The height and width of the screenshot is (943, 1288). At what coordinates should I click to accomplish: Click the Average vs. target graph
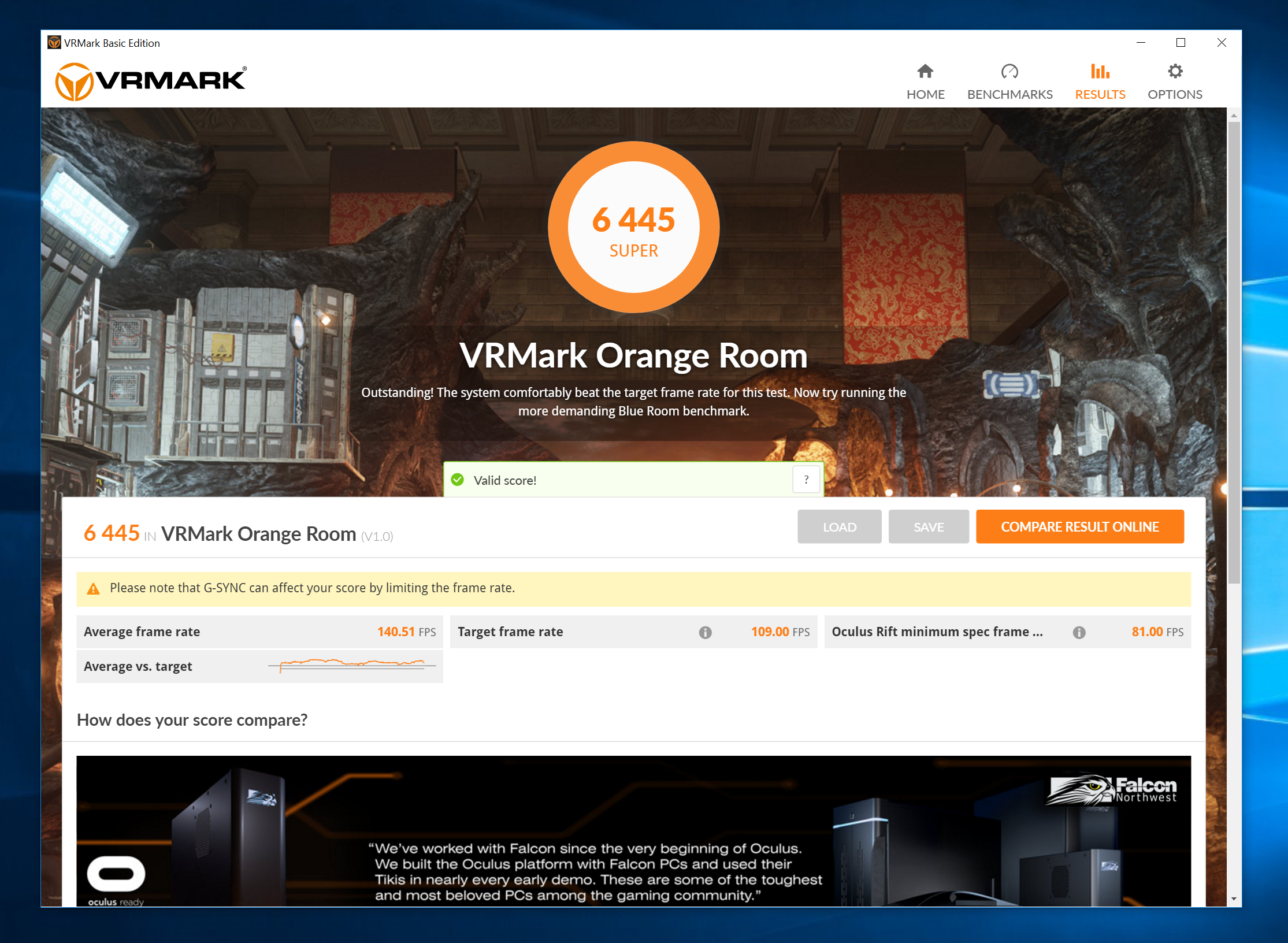point(352,665)
